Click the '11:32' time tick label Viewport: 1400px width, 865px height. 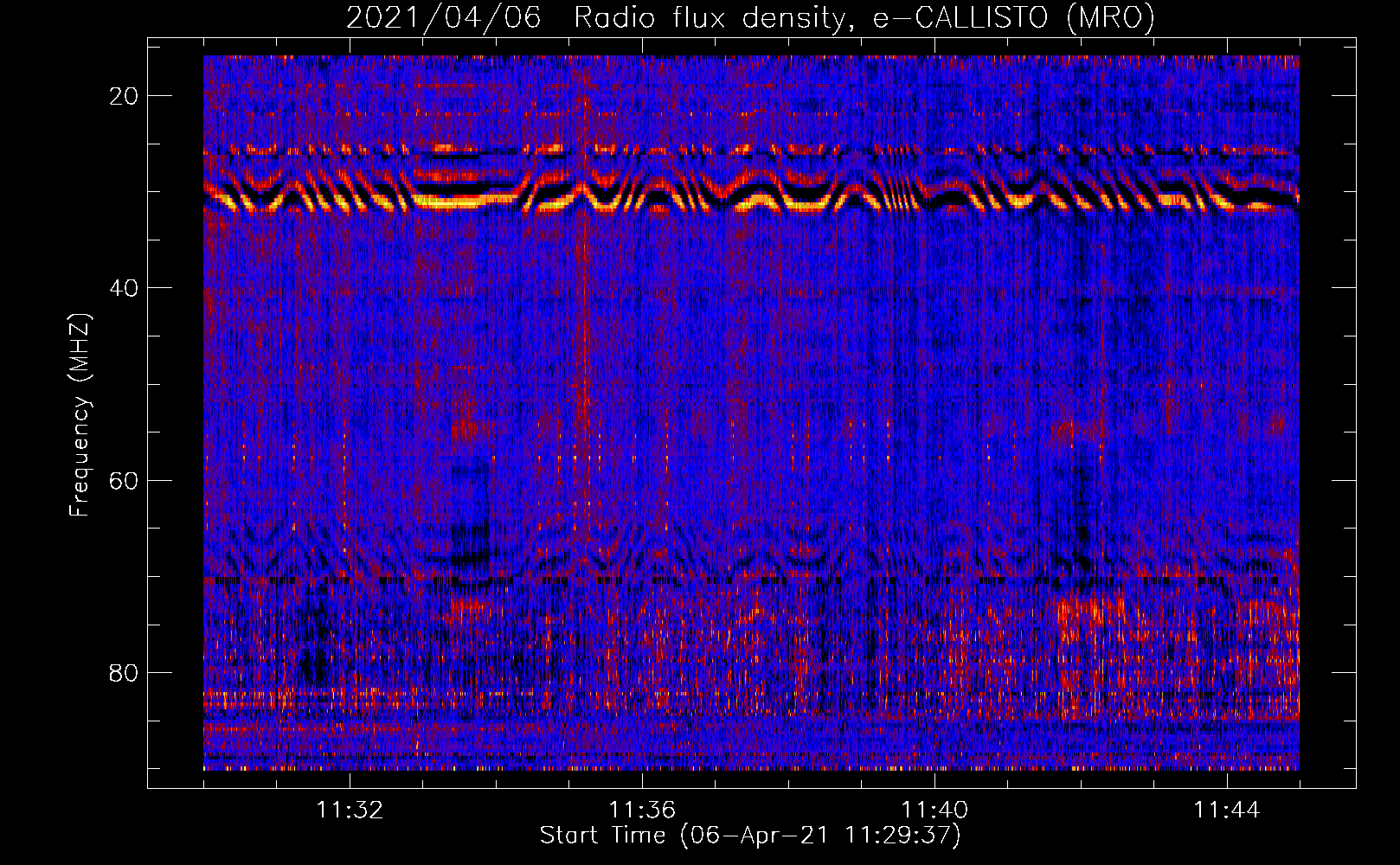pyautogui.click(x=350, y=811)
